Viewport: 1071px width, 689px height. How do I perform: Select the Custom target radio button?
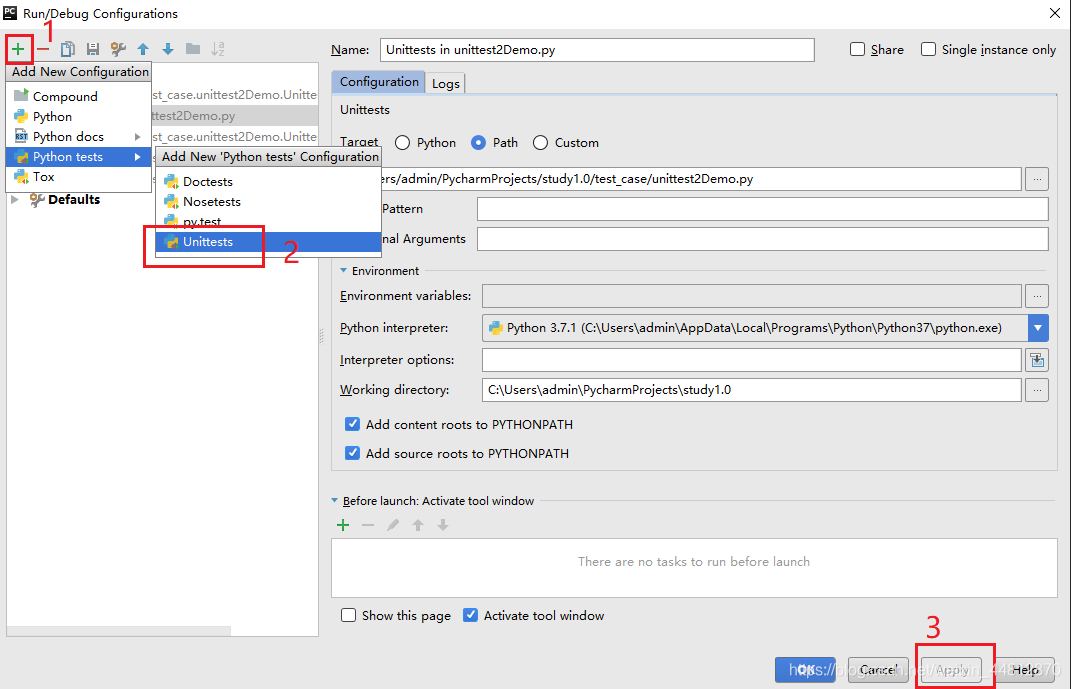(540, 143)
